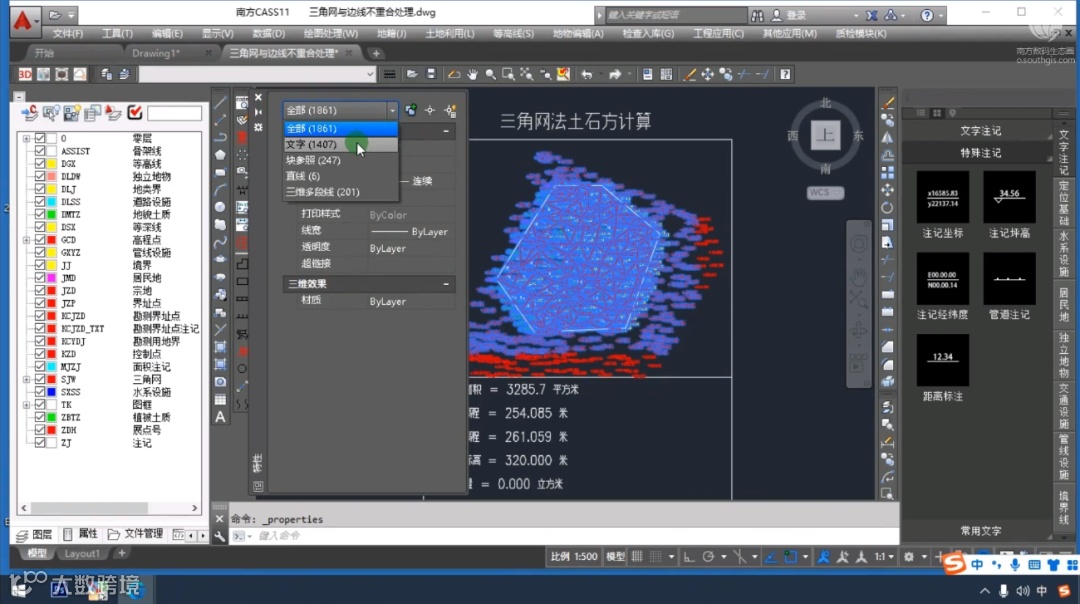The image size is (1080, 604).
Task: Click the Move cross-arrows toolbar icon
Action: (707, 74)
